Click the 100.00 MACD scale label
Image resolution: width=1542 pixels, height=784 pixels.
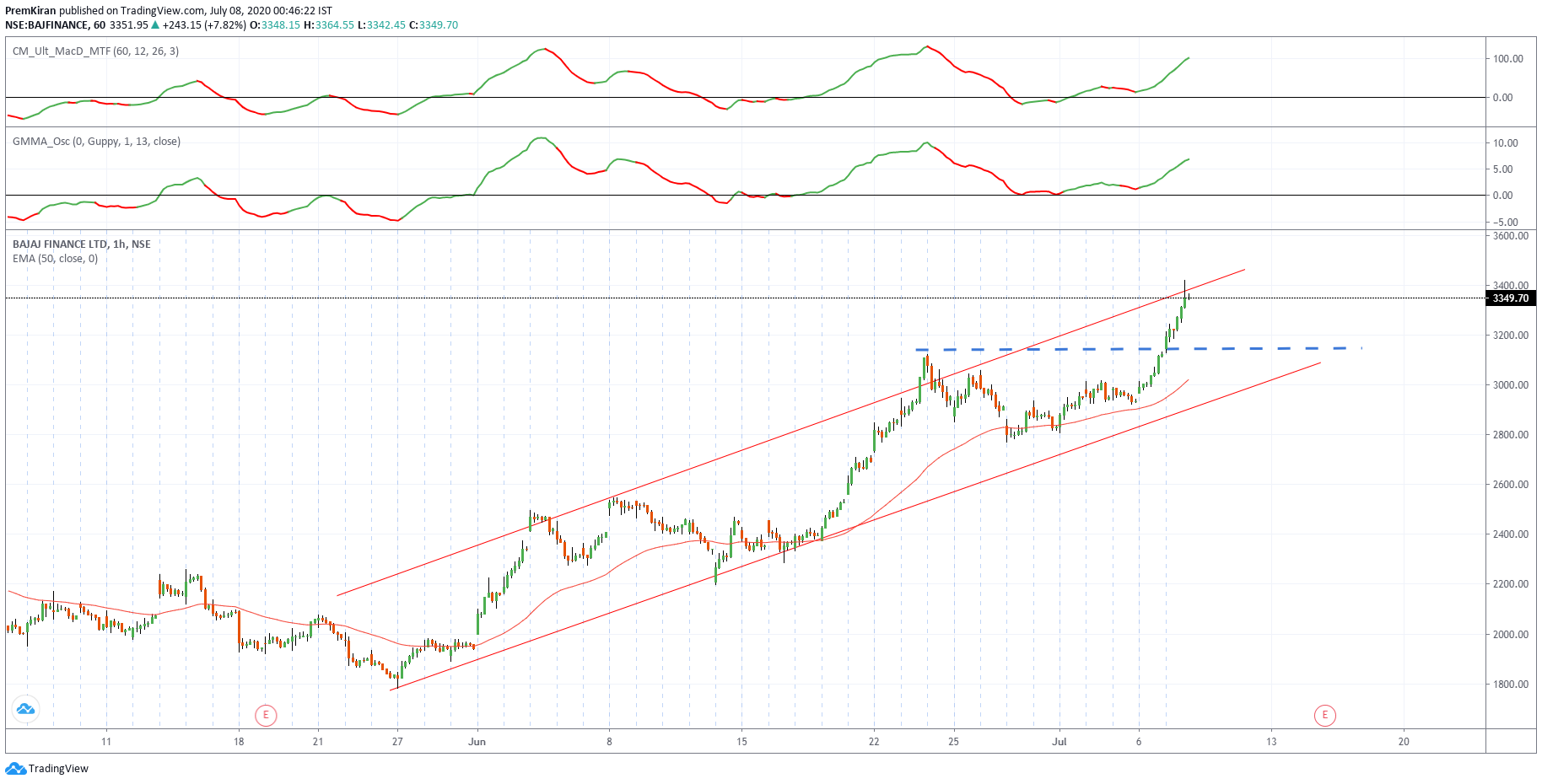click(x=1508, y=59)
